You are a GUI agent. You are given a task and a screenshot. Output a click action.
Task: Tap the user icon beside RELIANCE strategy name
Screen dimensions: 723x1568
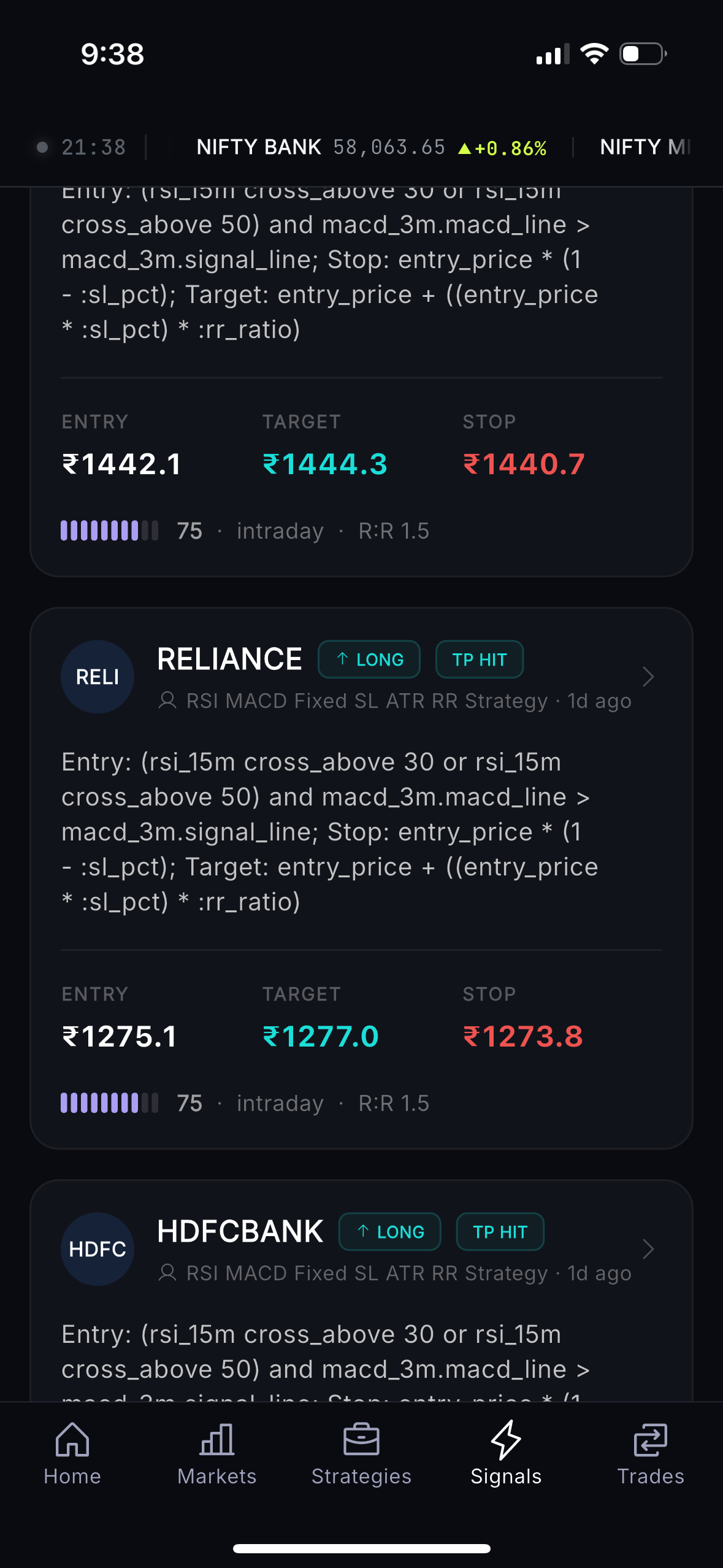pyautogui.click(x=167, y=701)
